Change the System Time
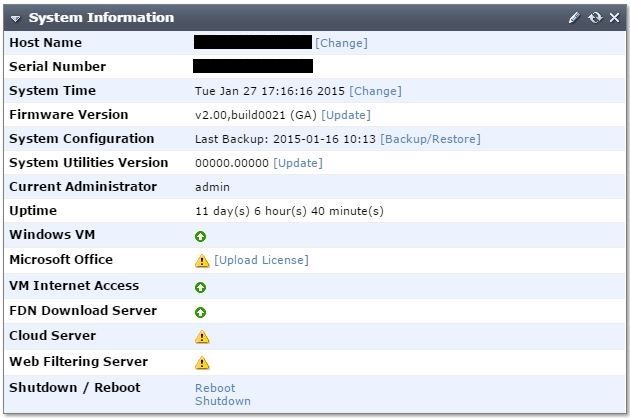This screenshot has height=418, width=630. pos(375,91)
